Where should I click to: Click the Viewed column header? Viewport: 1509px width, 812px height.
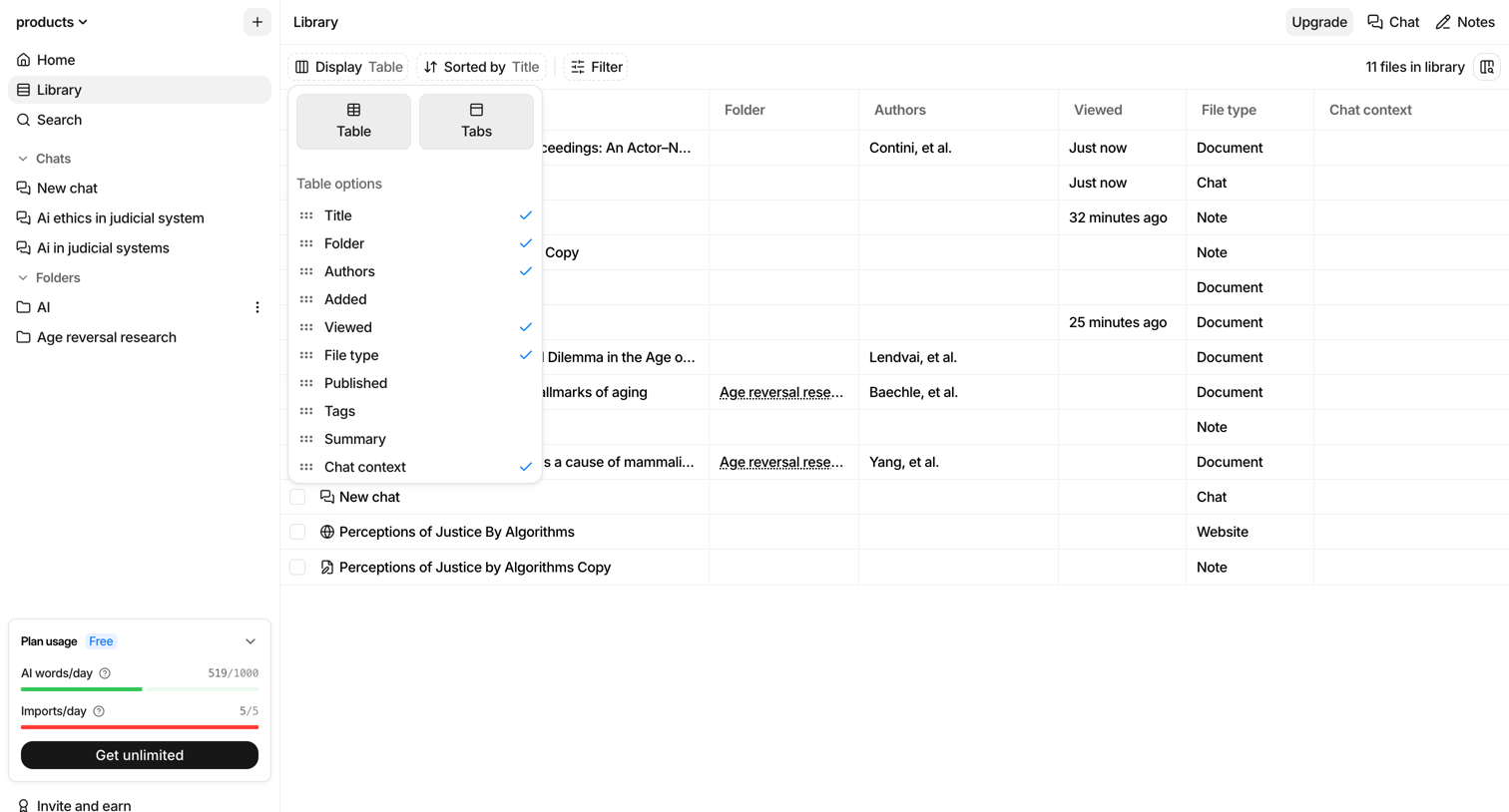coord(1122,110)
